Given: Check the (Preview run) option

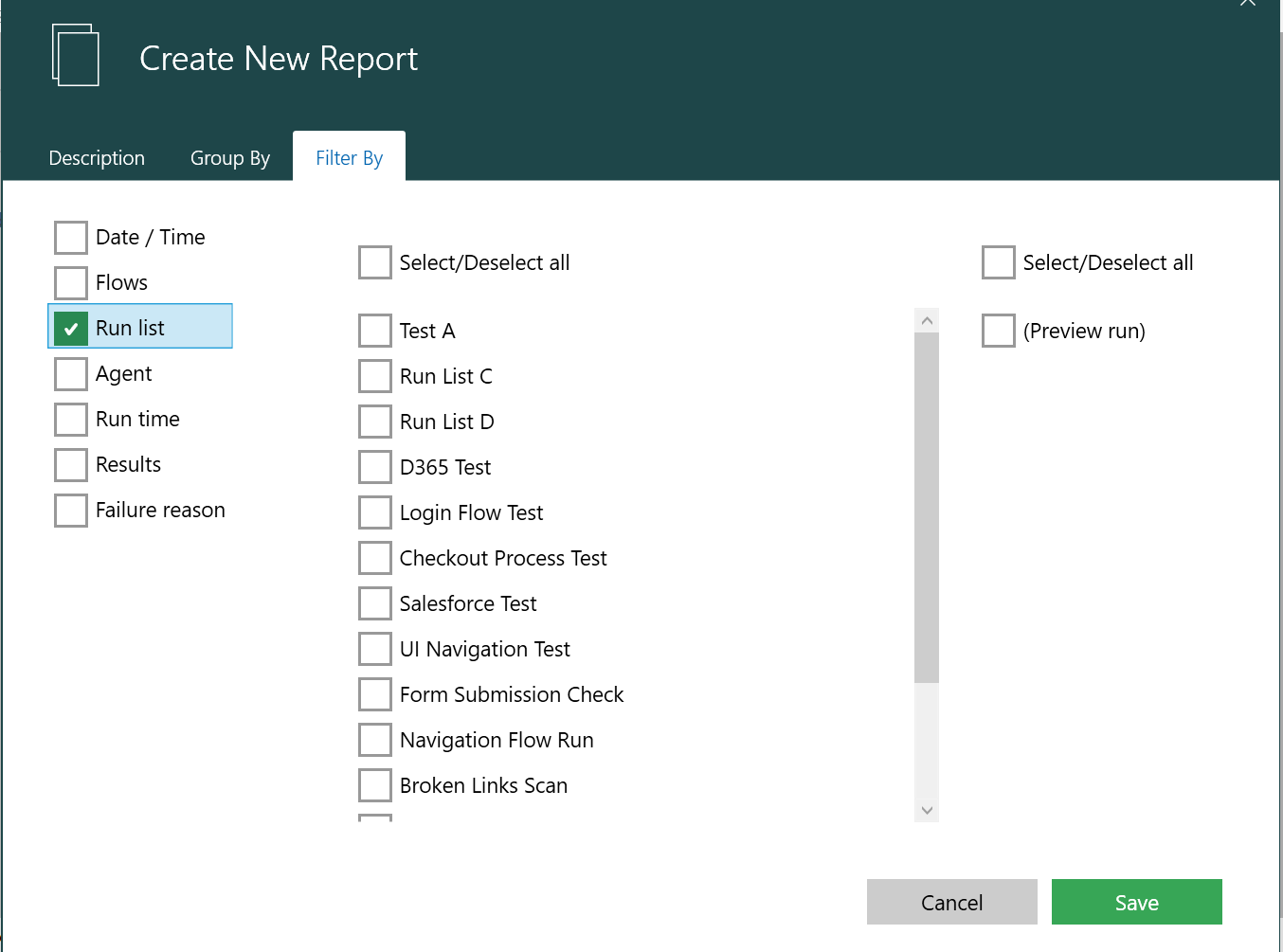Looking at the screenshot, I should [999, 332].
